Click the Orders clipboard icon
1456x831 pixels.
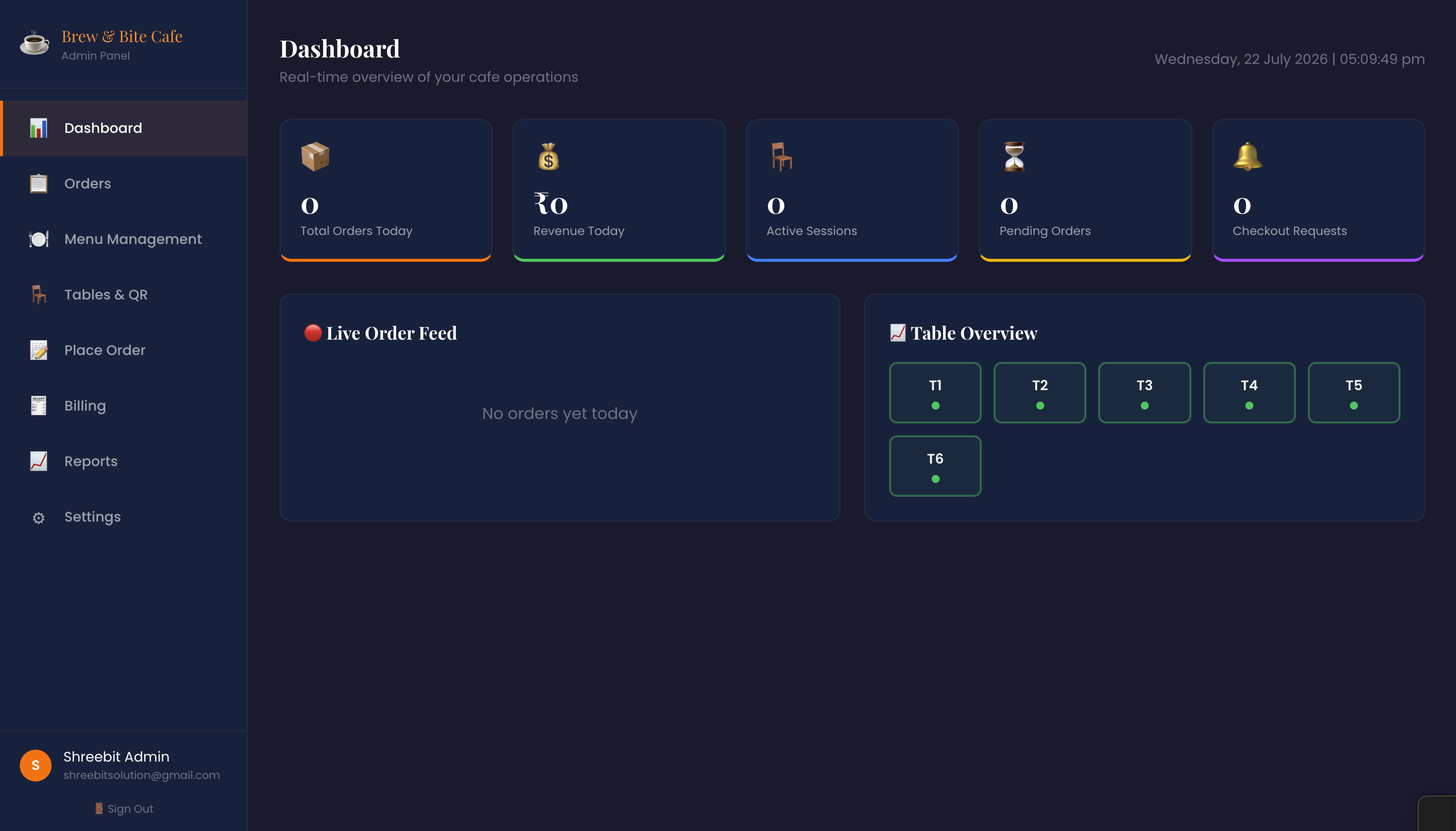pyautogui.click(x=38, y=183)
